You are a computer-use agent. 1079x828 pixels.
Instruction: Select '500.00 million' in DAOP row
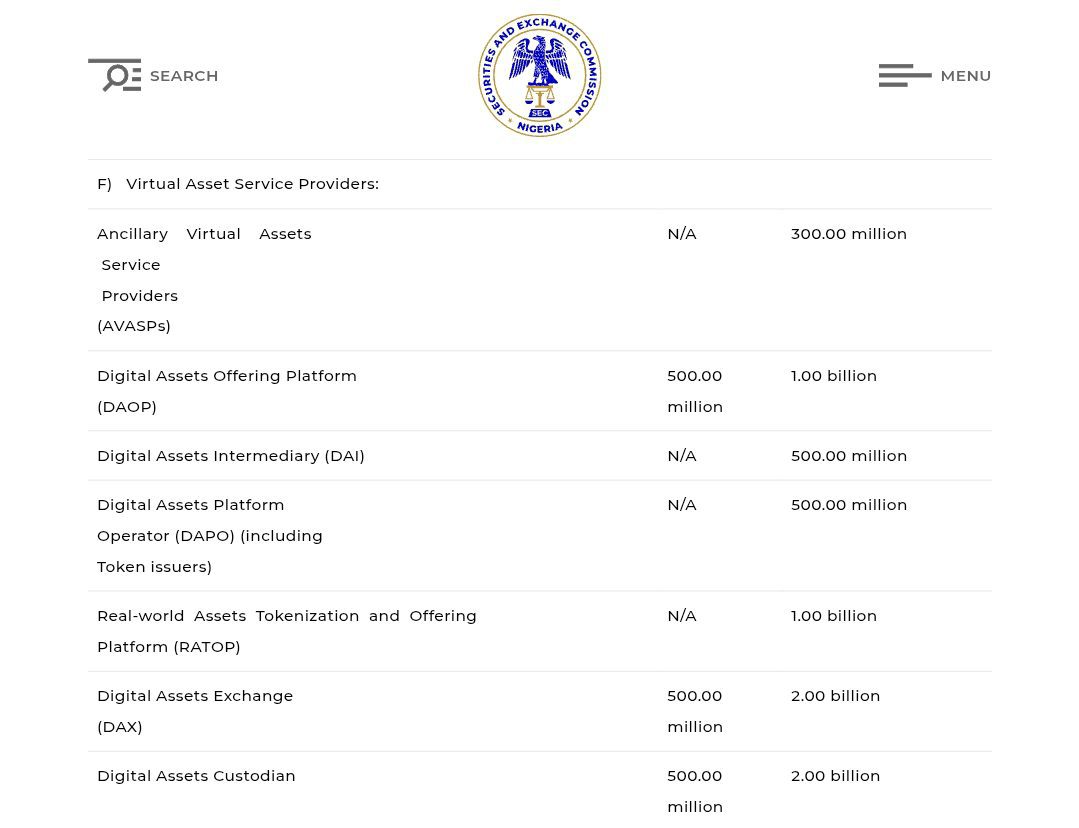pos(695,391)
